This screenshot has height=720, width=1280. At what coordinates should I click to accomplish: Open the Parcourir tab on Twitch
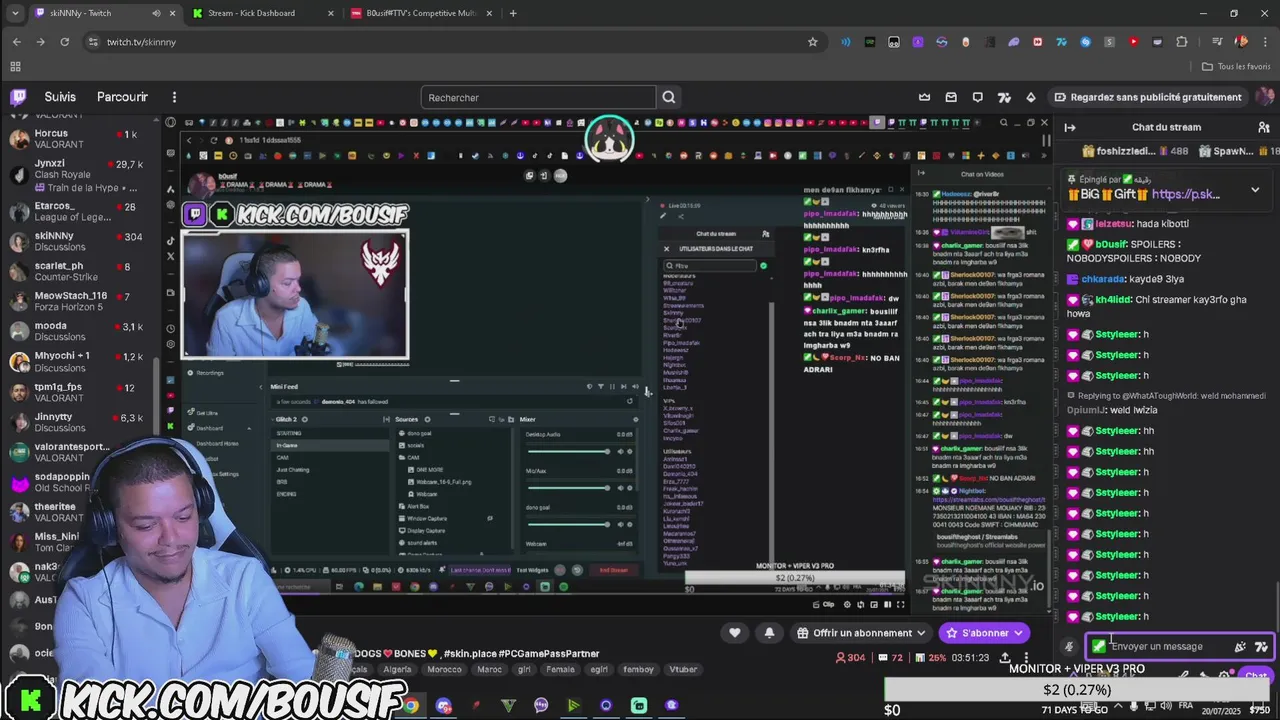coord(122,97)
